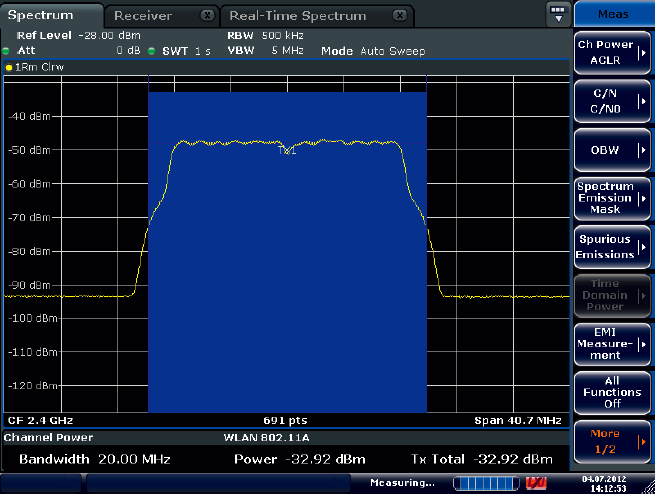Open the Receiver tab

pos(143,16)
